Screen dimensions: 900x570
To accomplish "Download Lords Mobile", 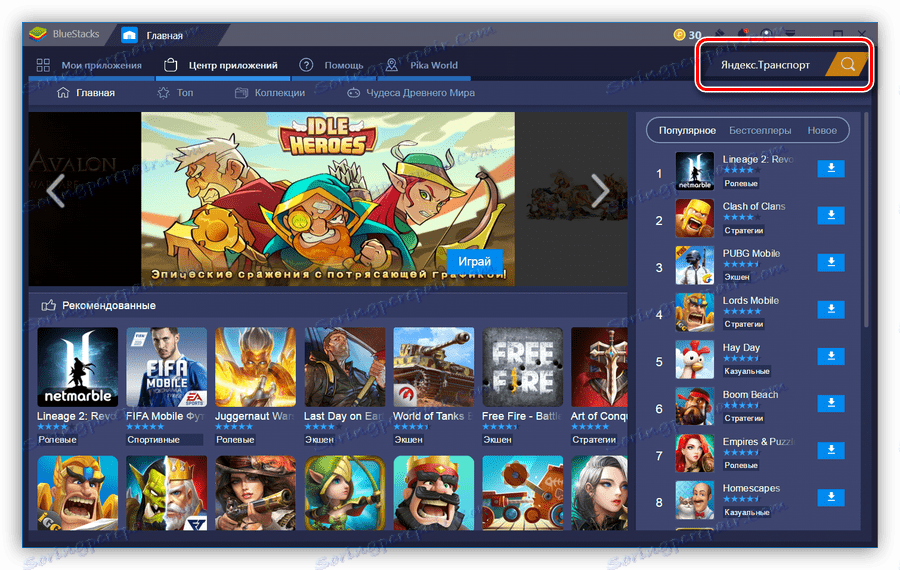I will click(x=831, y=309).
